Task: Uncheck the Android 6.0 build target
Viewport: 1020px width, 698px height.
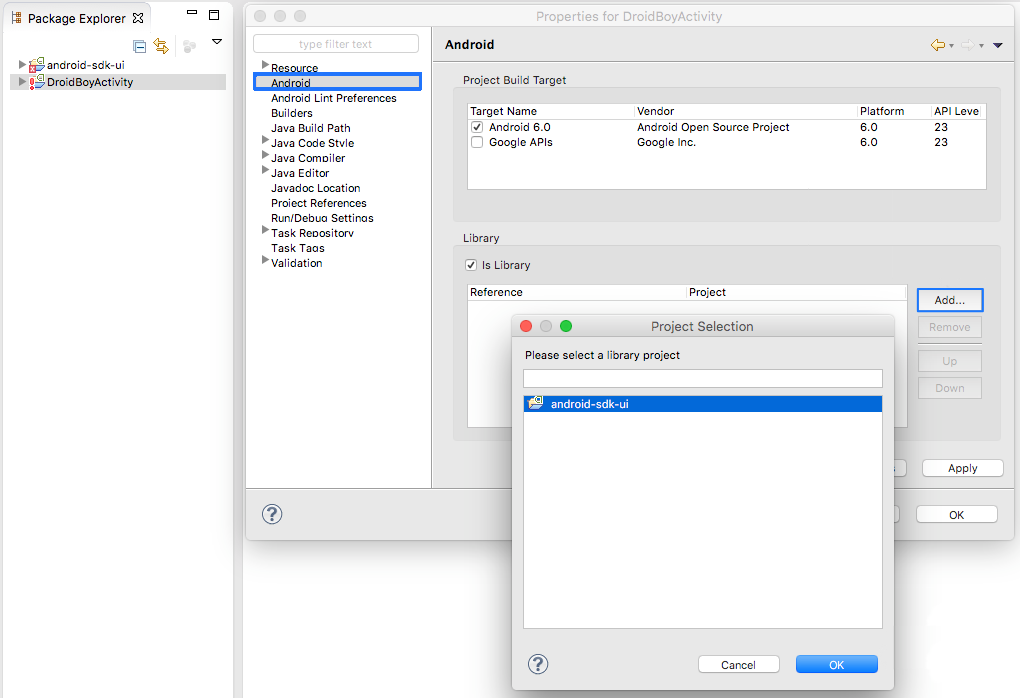Action: click(x=477, y=127)
